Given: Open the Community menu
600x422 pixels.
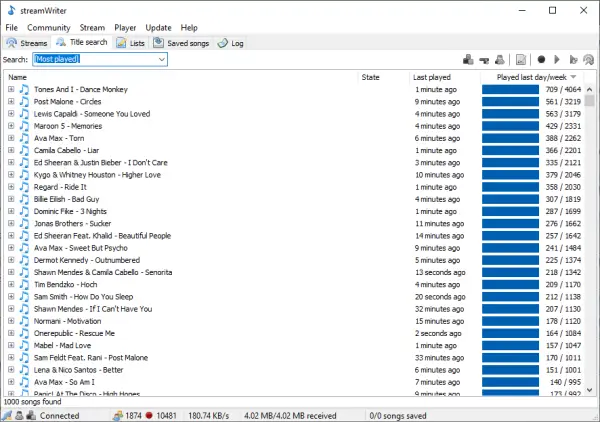Looking at the screenshot, I should (49, 28).
